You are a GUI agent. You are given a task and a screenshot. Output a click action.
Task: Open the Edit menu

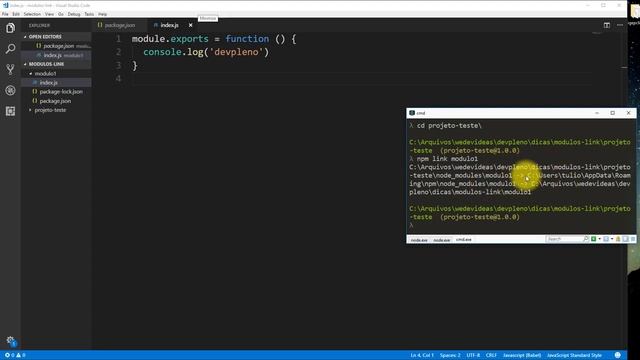click(x=16, y=14)
